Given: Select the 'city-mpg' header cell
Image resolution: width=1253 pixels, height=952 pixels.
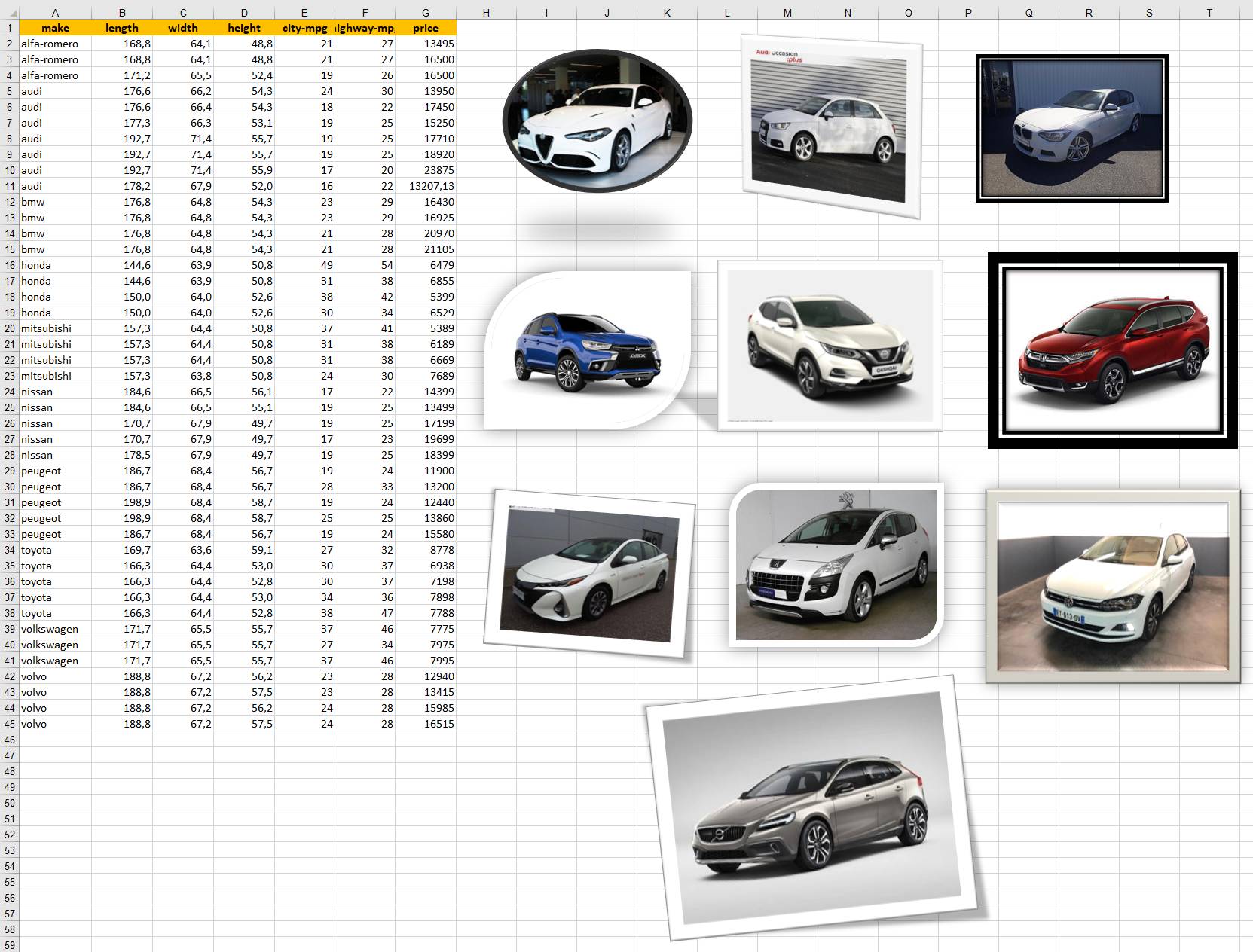Looking at the screenshot, I should [x=304, y=28].
